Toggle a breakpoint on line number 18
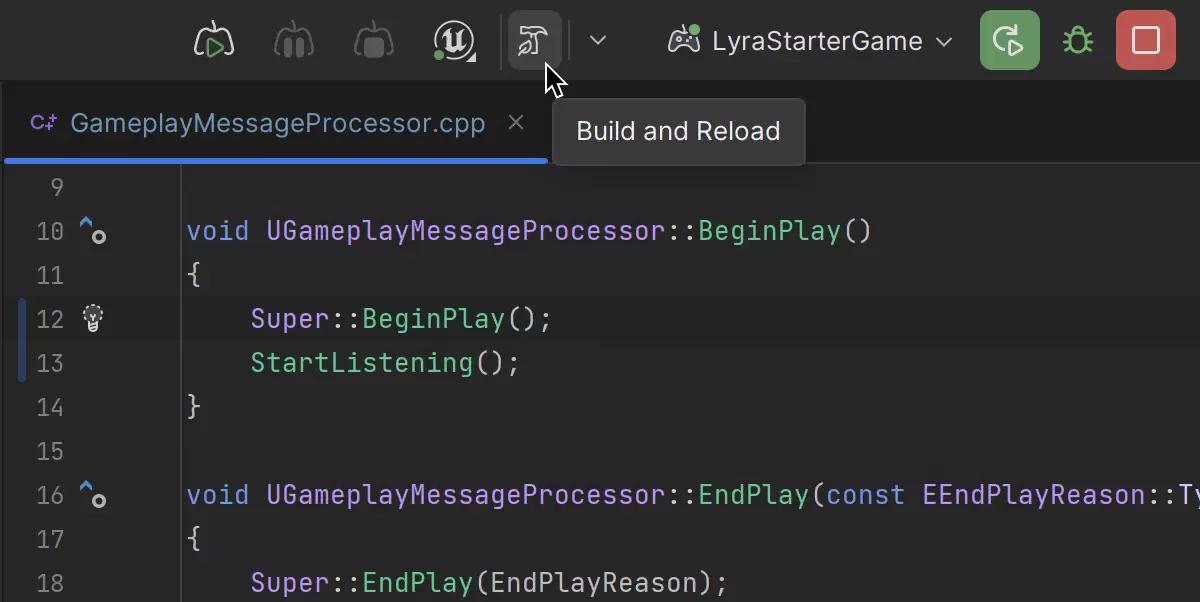1200x602 pixels. tap(50, 583)
